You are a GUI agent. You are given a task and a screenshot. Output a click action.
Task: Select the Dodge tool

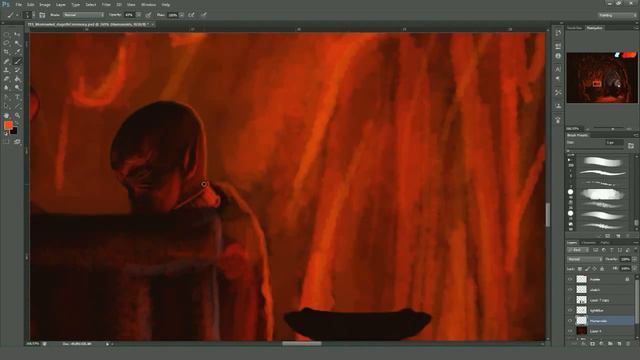(17, 88)
